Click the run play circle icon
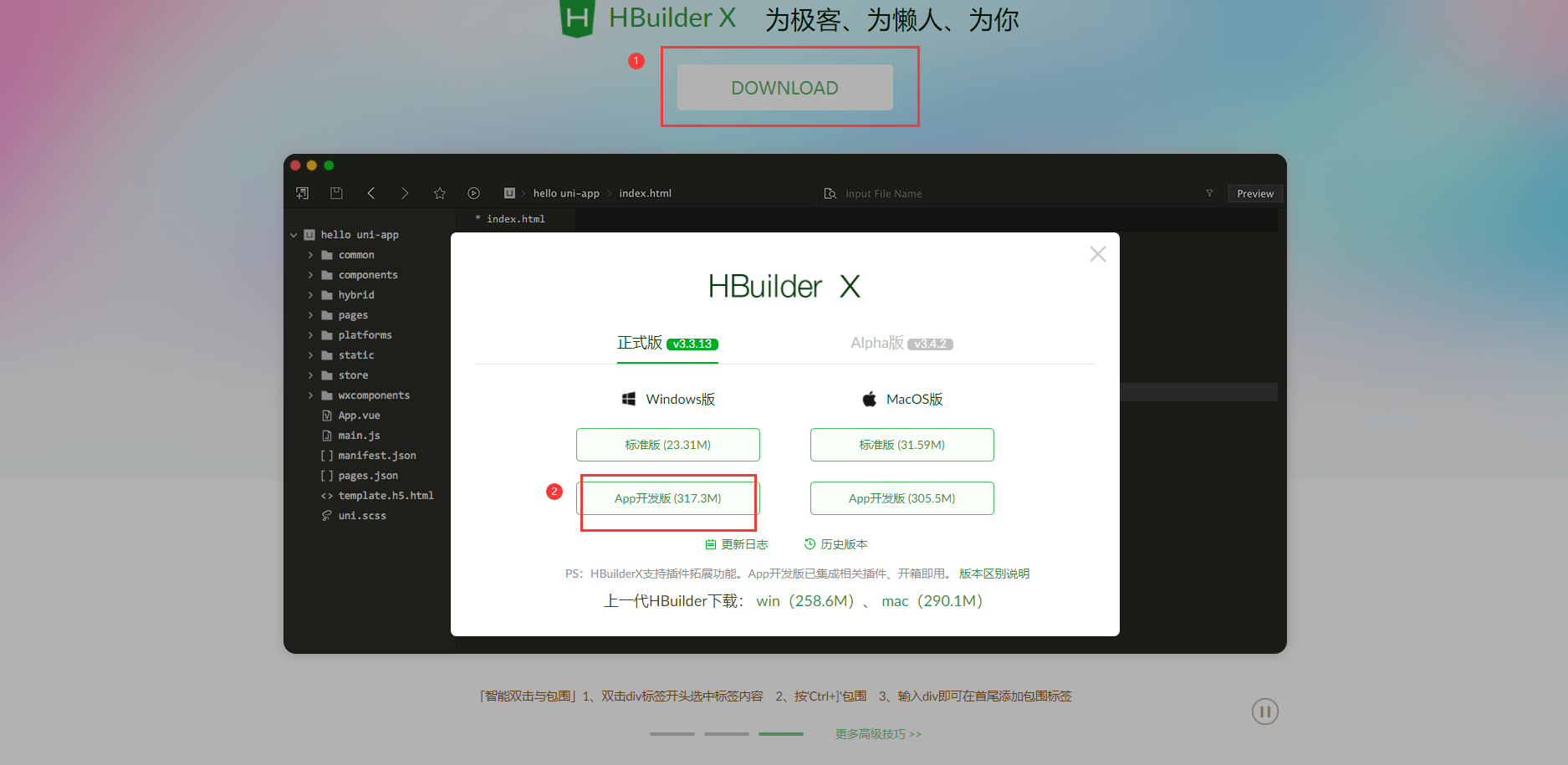This screenshot has height=765, width=1568. pos(473,193)
